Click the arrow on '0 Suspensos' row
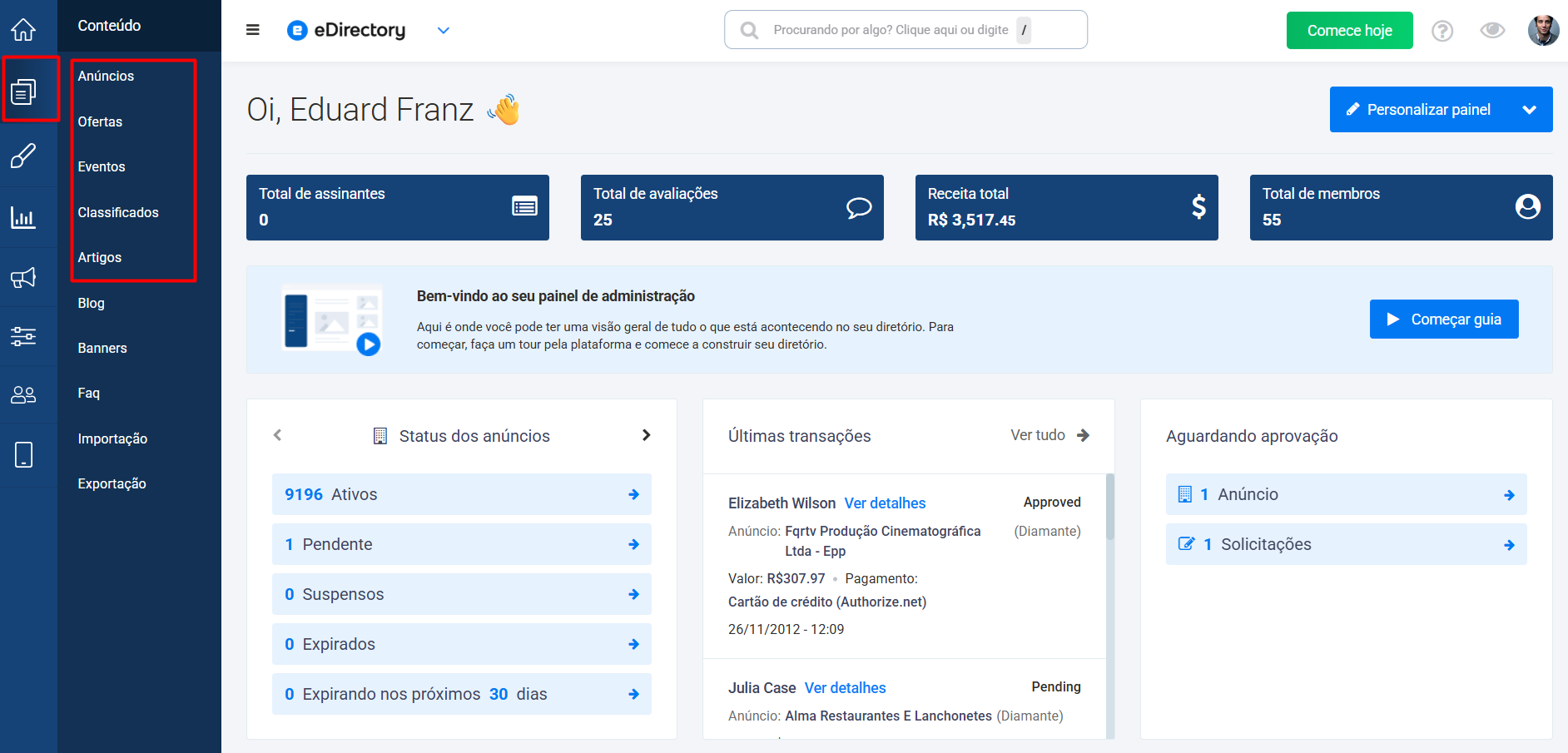This screenshot has height=753, width=1568. point(633,594)
